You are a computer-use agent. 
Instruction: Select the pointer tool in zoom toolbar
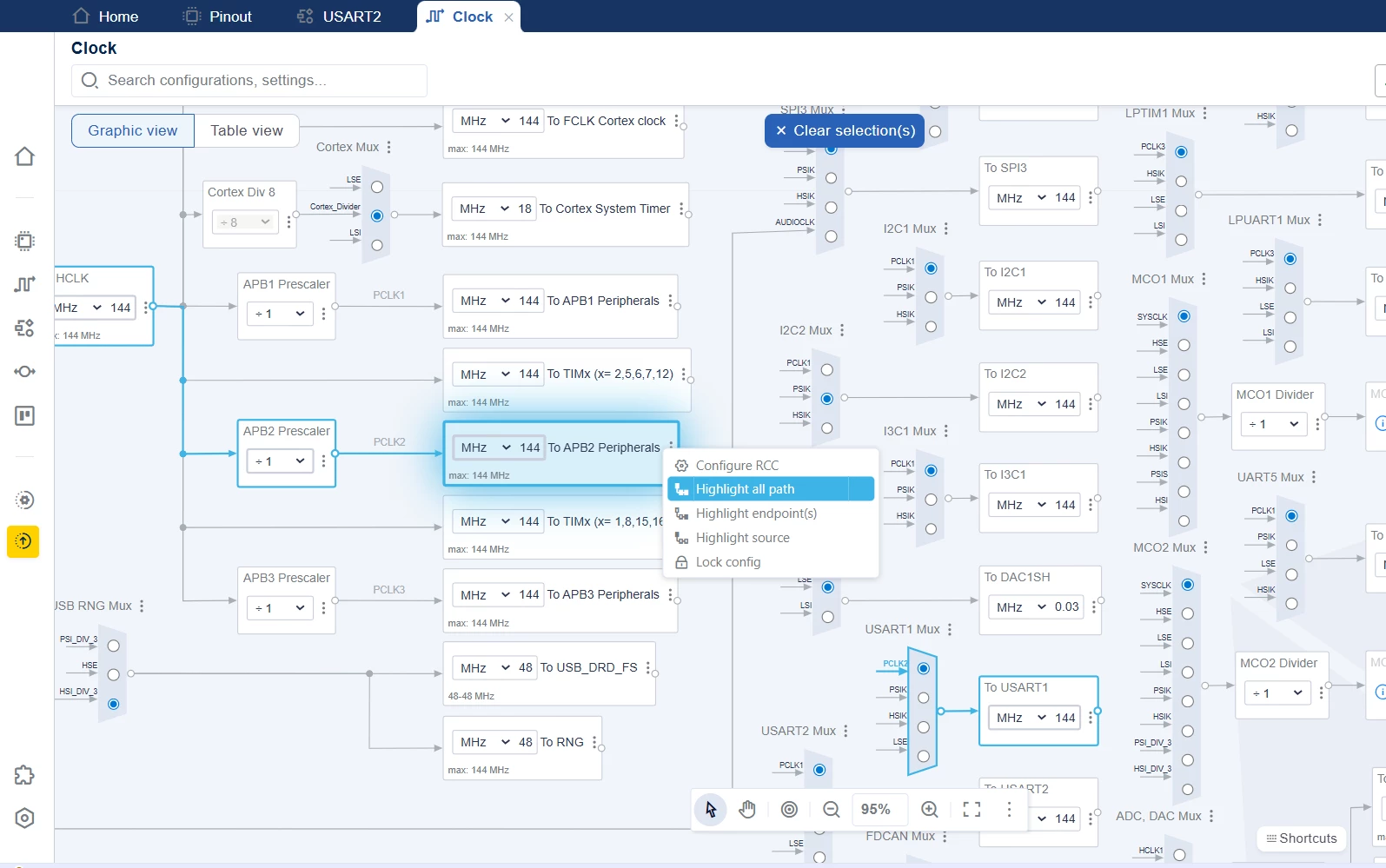tap(711, 810)
